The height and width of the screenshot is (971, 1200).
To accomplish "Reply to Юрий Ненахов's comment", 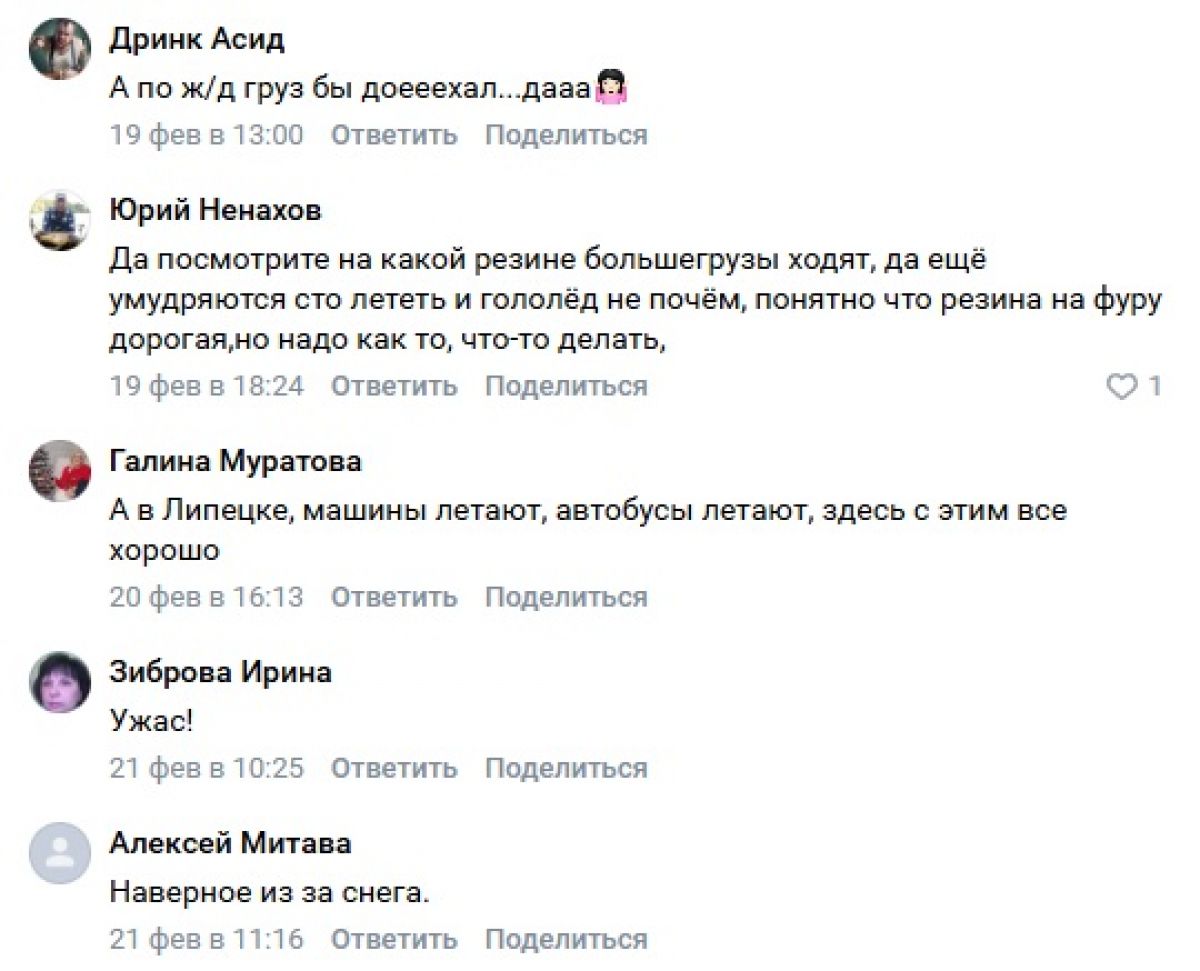I will [394, 386].
